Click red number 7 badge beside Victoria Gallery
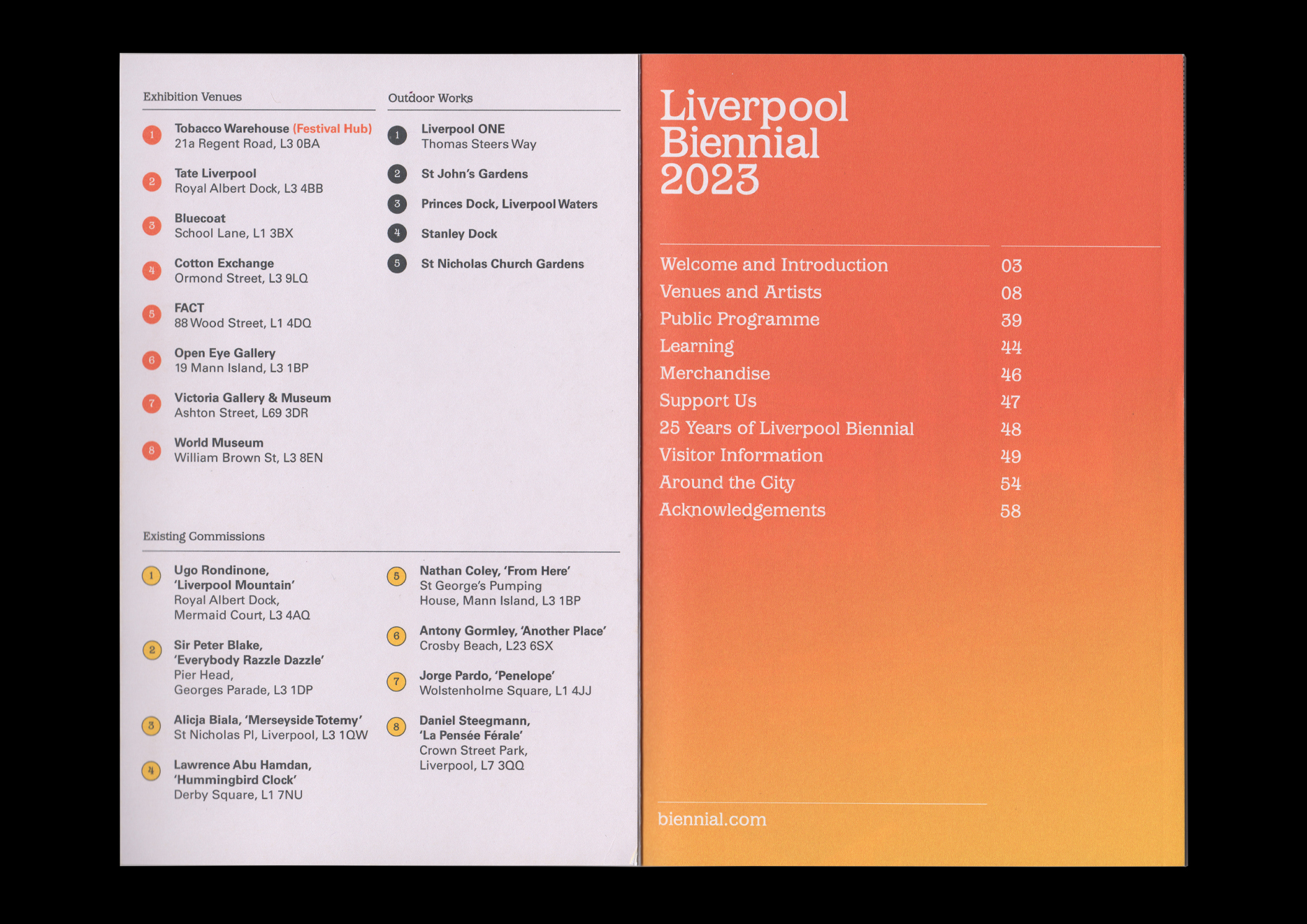The width and height of the screenshot is (1307, 924). (152, 403)
